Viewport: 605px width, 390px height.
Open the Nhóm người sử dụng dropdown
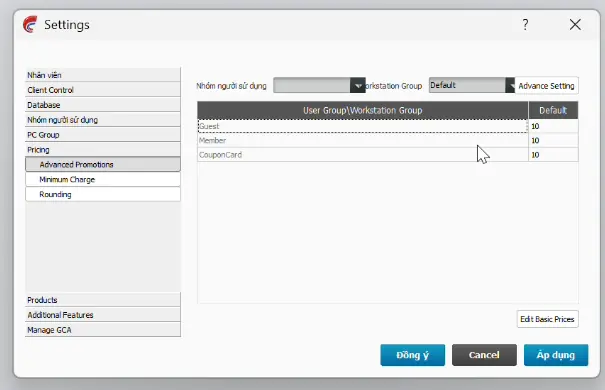tap(319, 85)
